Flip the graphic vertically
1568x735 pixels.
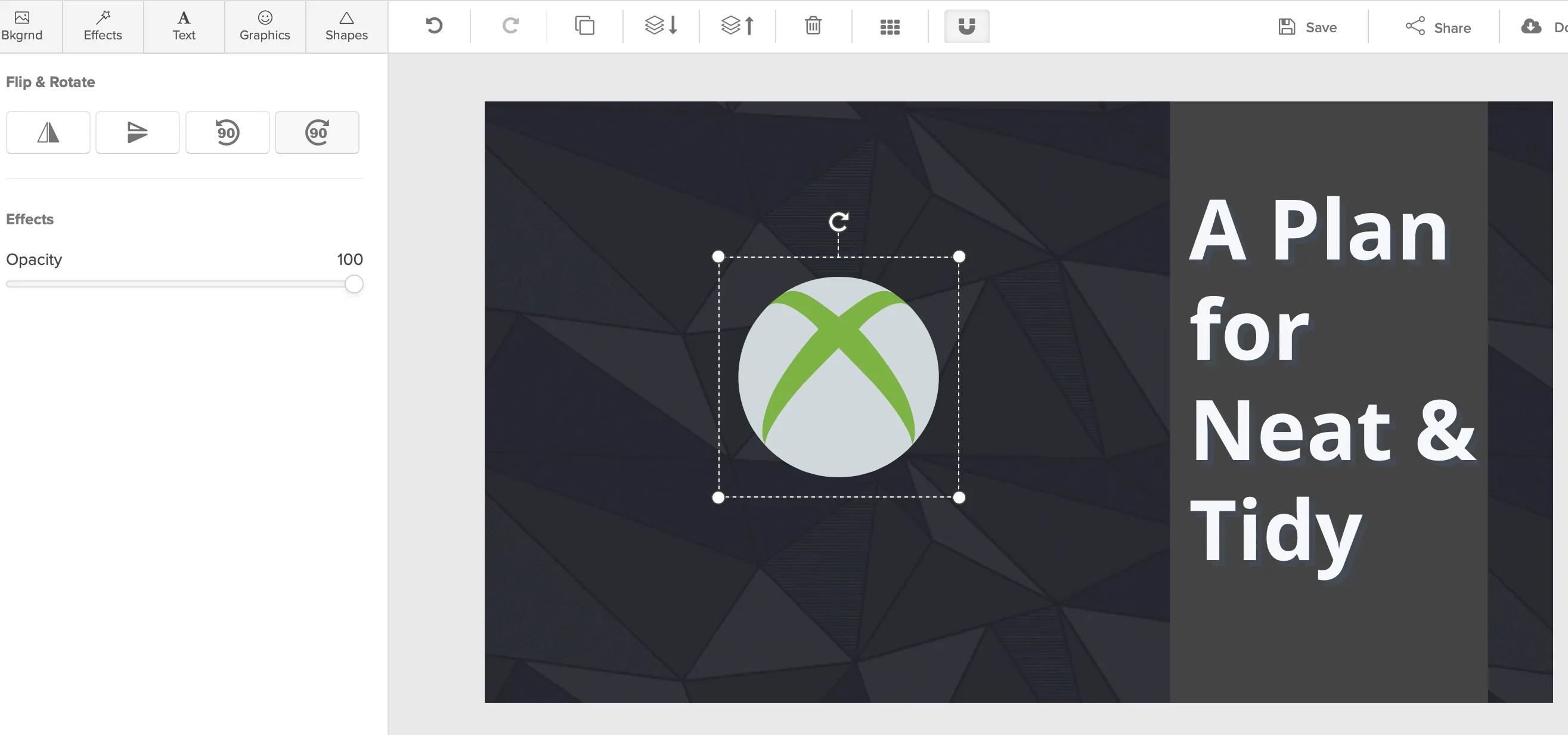[x=138, y=132]
